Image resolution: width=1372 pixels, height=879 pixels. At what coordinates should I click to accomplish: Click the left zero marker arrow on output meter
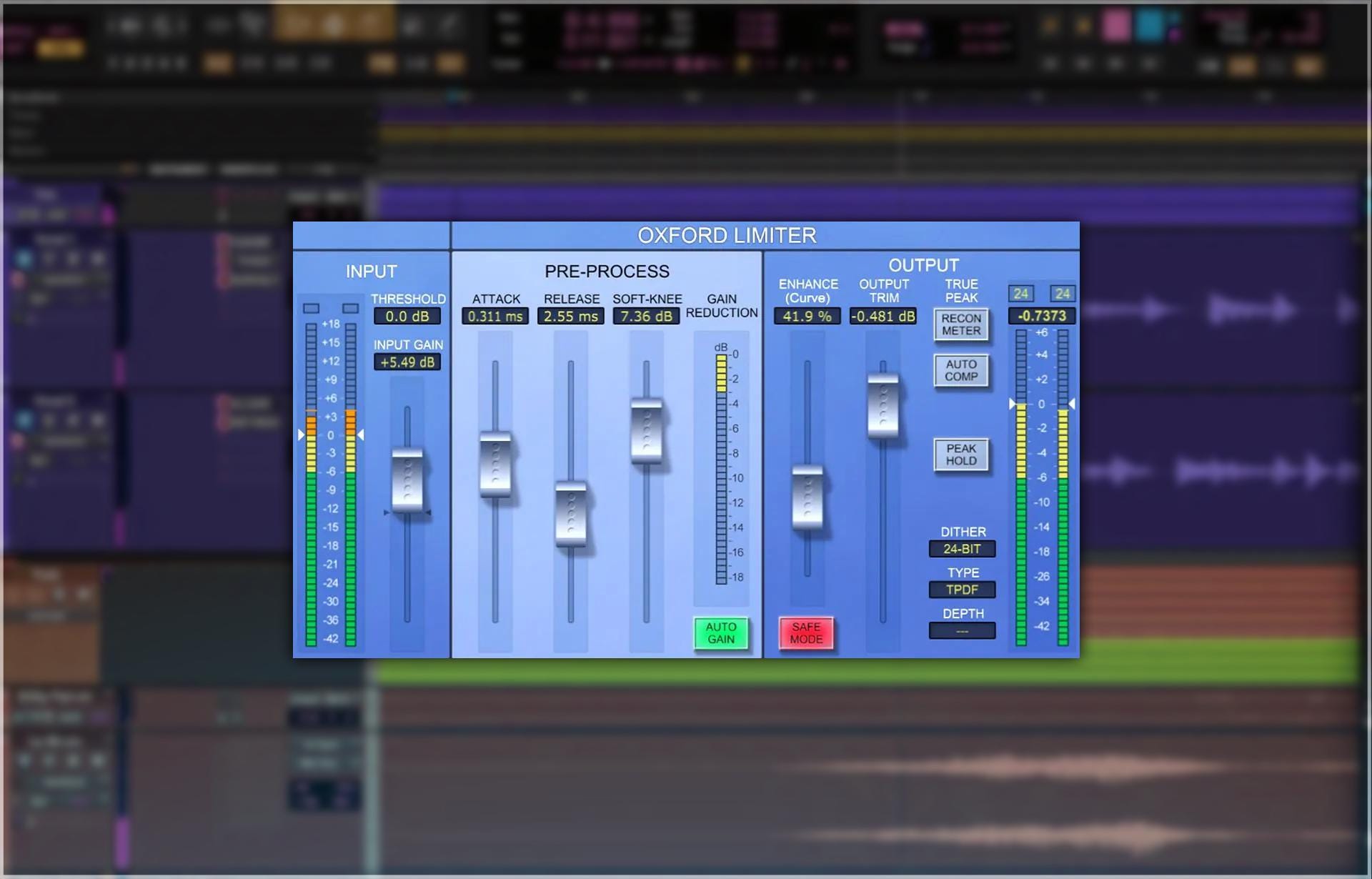(x=1012, y=404)
